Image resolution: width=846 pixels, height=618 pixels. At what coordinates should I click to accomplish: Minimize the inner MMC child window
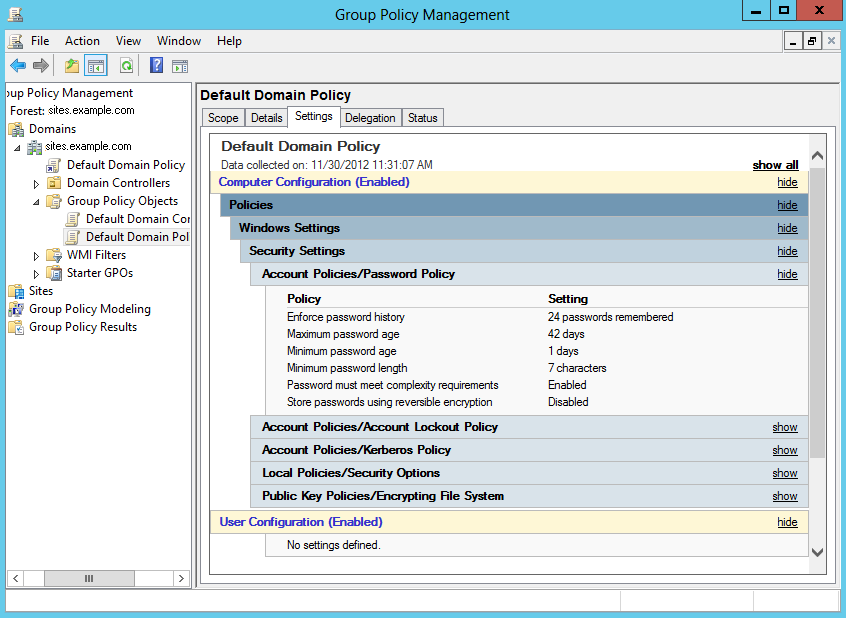pos(793,41)
